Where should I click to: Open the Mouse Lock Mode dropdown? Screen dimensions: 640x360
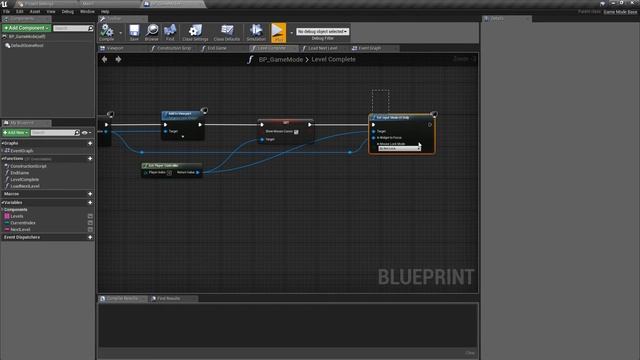pos(399,149)
